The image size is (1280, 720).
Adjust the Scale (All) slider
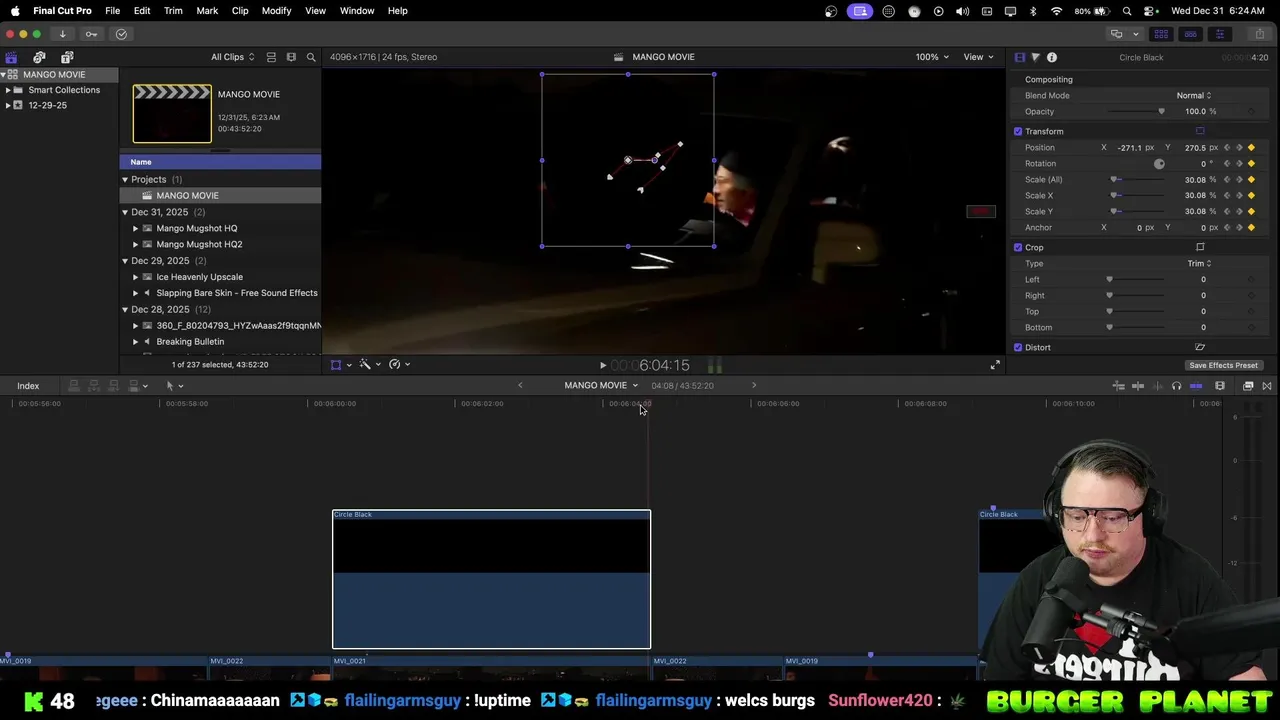click(x=1137, y=179)
